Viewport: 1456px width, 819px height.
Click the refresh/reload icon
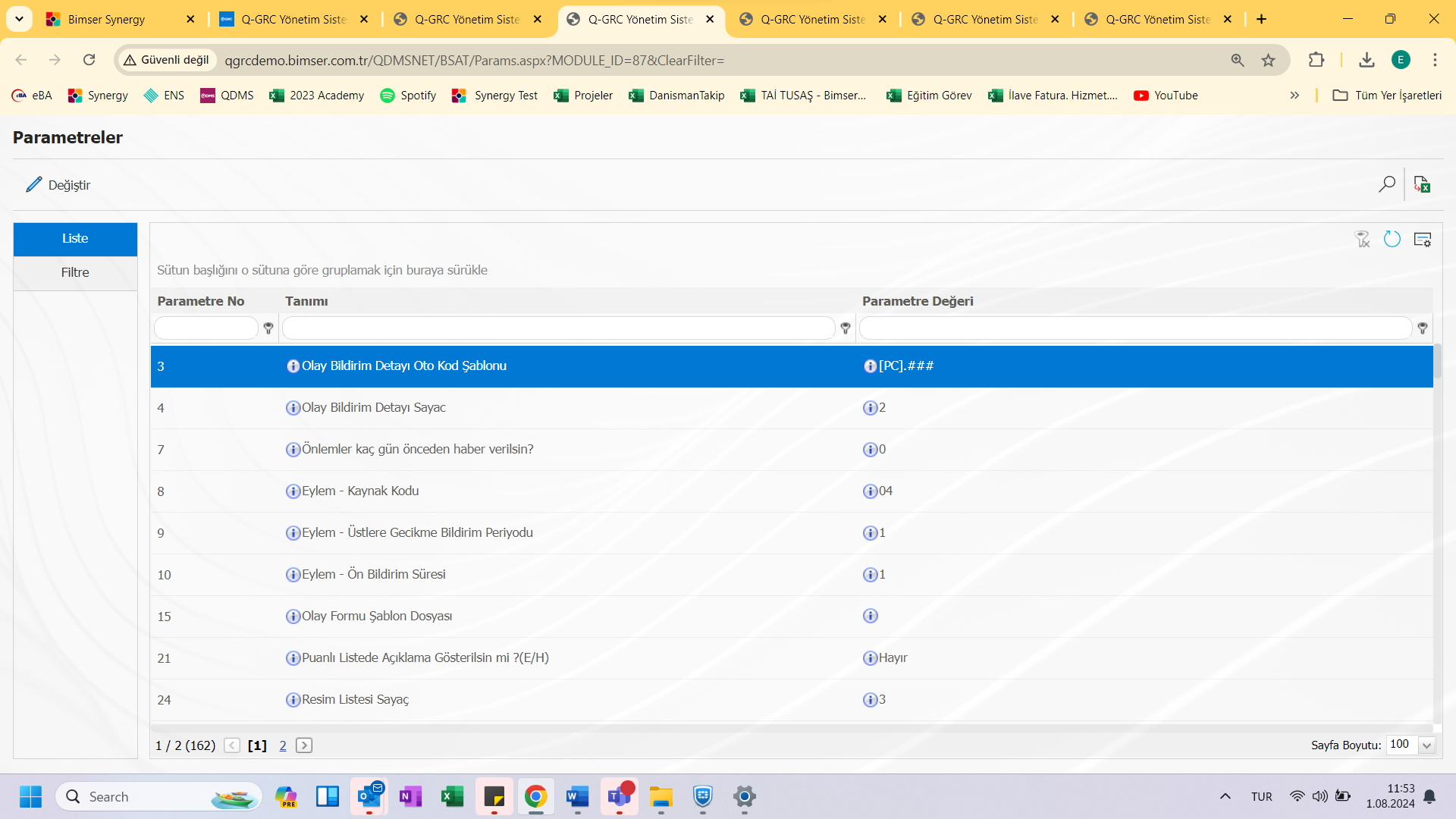point(1393,239)
